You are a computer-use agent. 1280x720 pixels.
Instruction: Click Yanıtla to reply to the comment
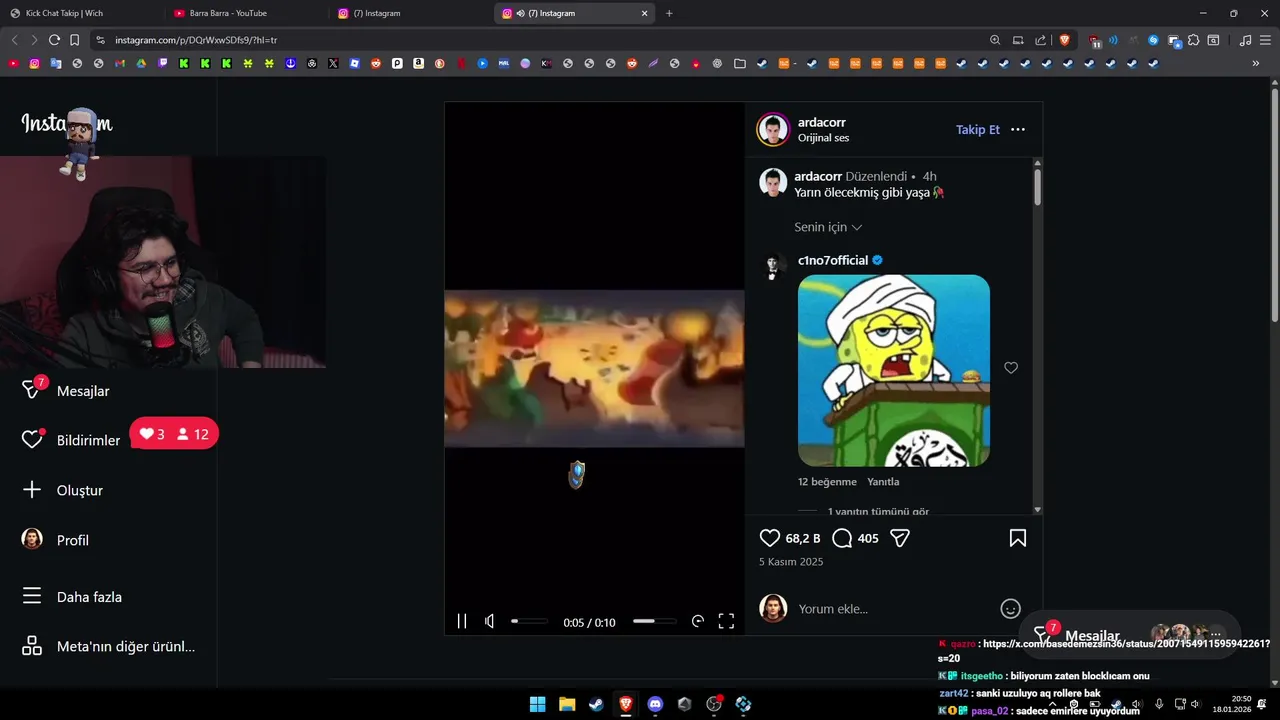click(883, 482)
